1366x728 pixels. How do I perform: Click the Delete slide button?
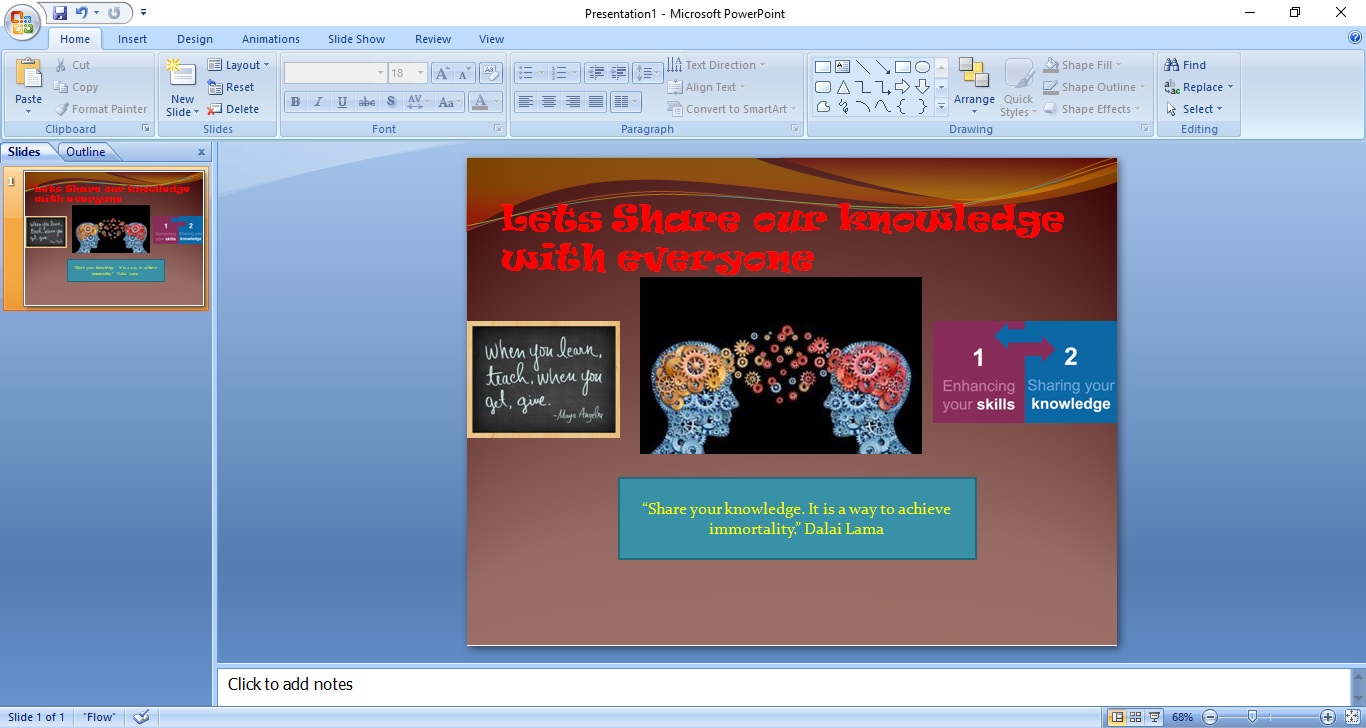[234, 109]
